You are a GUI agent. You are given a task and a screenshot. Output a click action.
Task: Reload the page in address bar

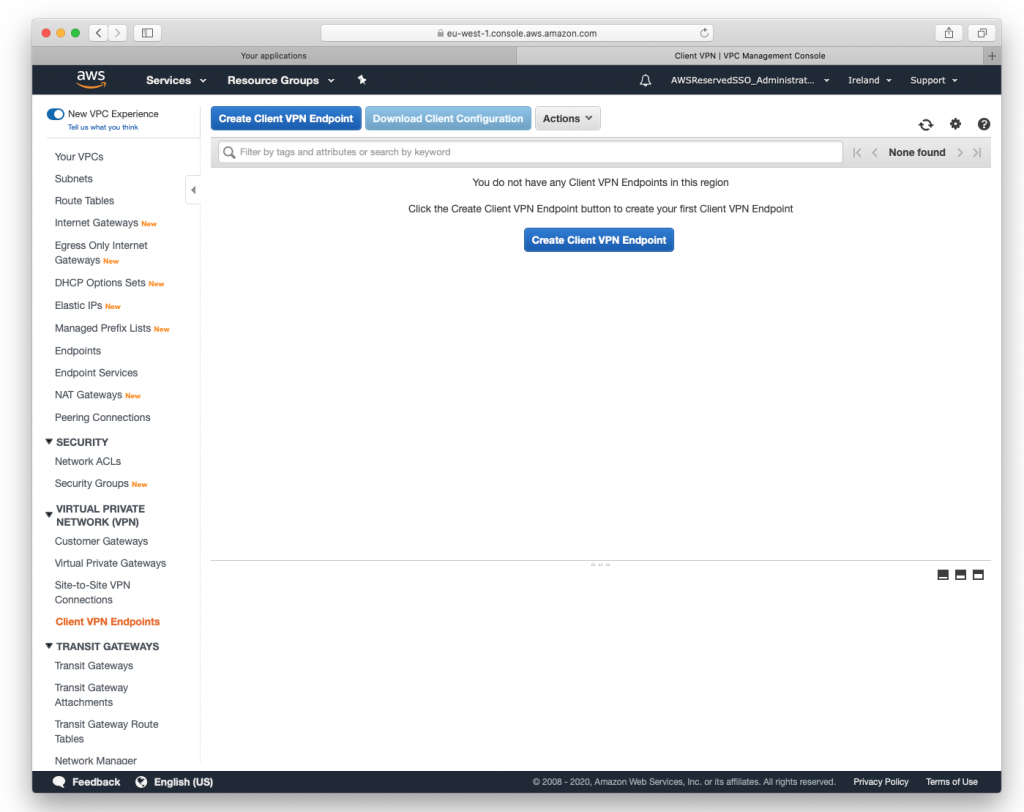click(704, 33)
